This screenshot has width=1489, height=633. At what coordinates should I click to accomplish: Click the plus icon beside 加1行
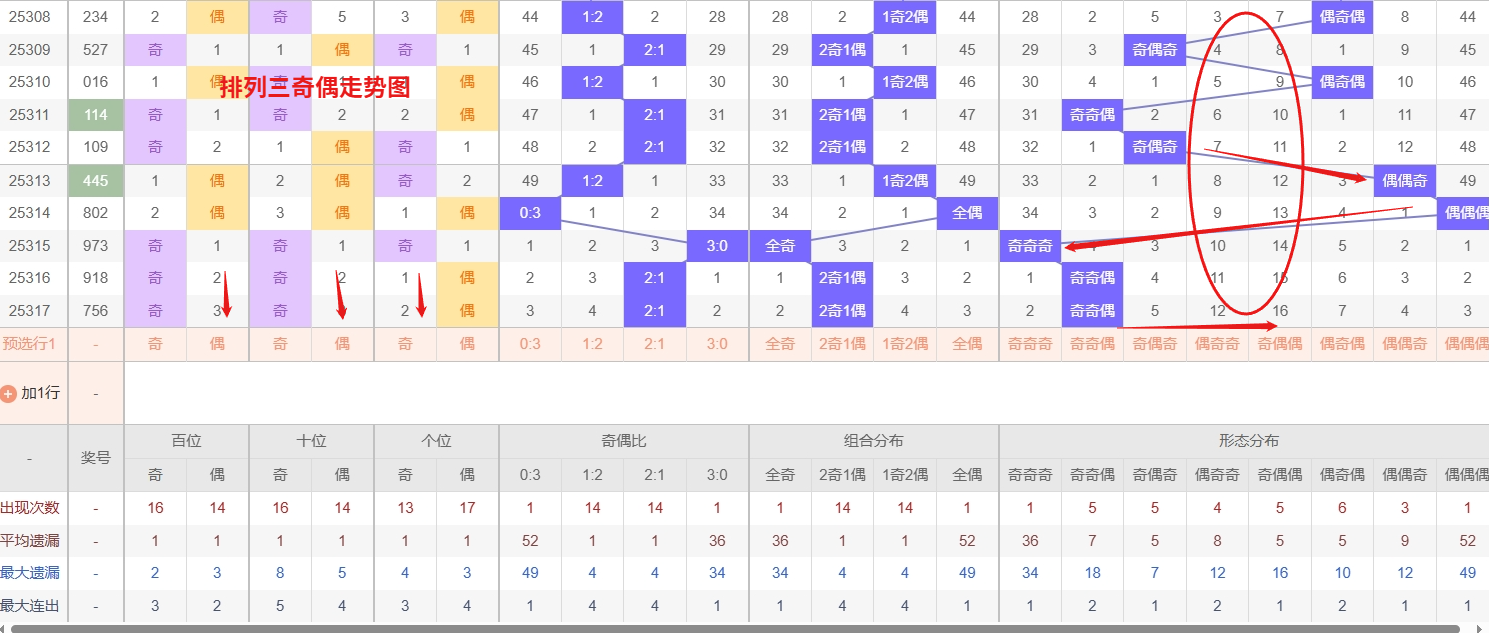point(9,393)
